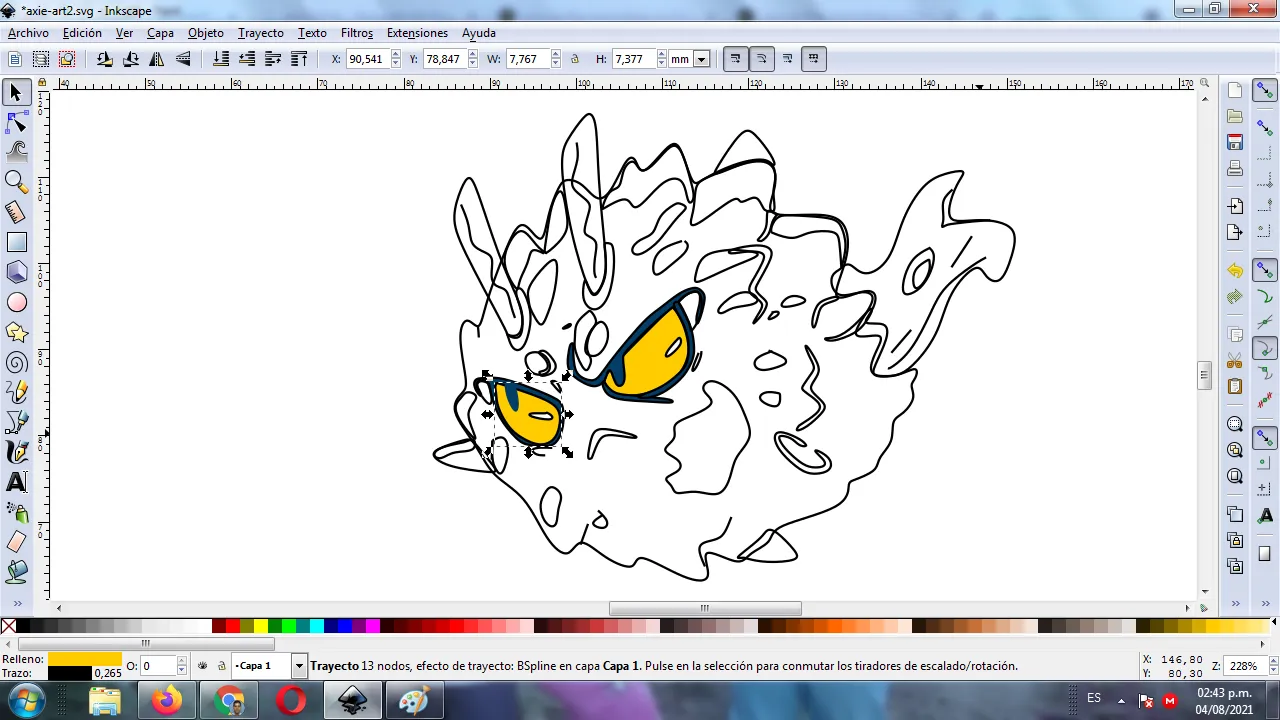Increase Y position spinner

pyautogui.click(x=472, y=55)
